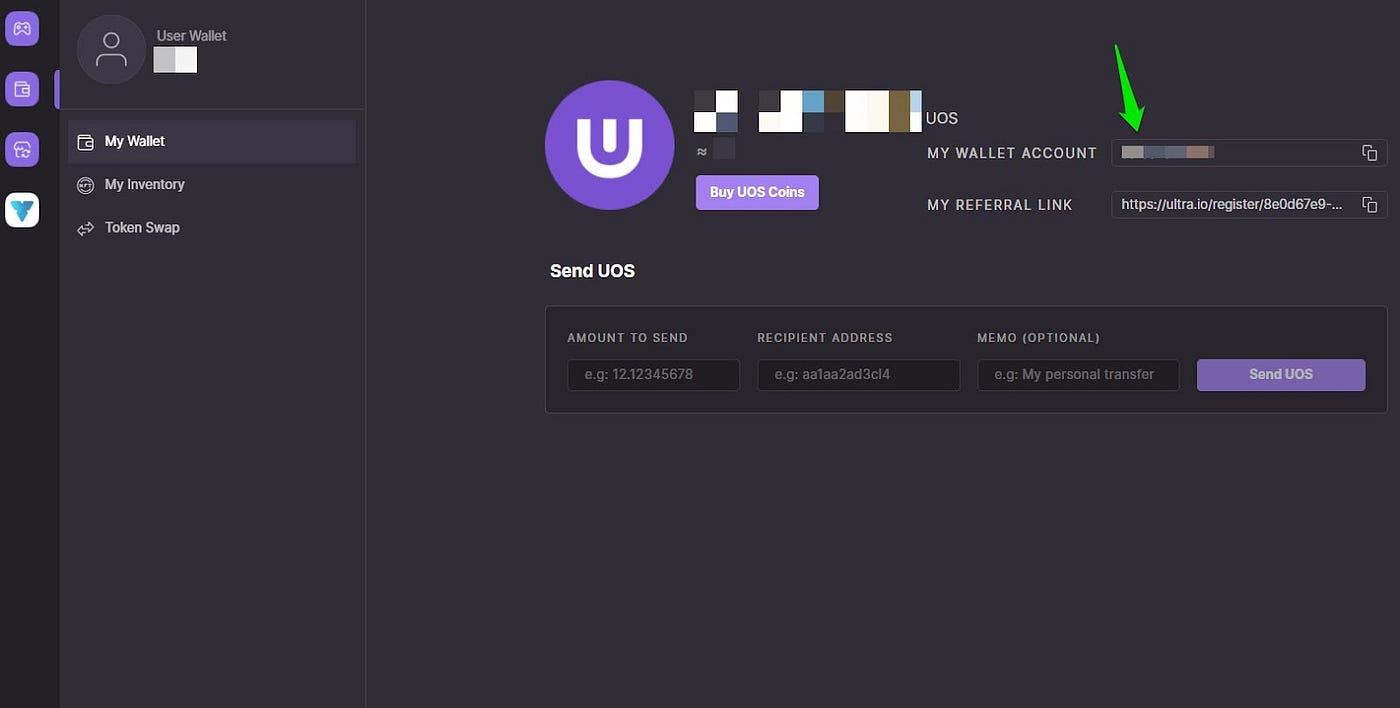Screen dimensions: 1400x708
Task: Open the marketplace cart icon in left rail
Action: pyautogui.click(x=22, y=150)
